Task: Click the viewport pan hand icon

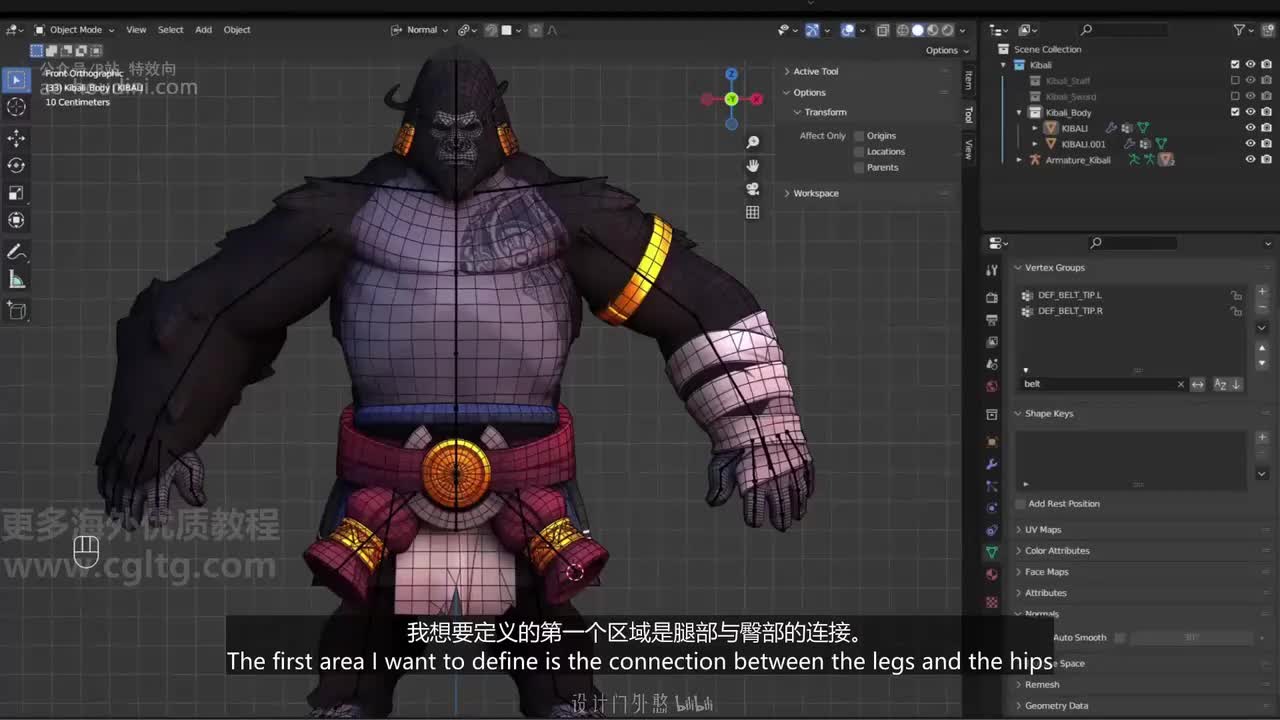Action: point(752,165)
